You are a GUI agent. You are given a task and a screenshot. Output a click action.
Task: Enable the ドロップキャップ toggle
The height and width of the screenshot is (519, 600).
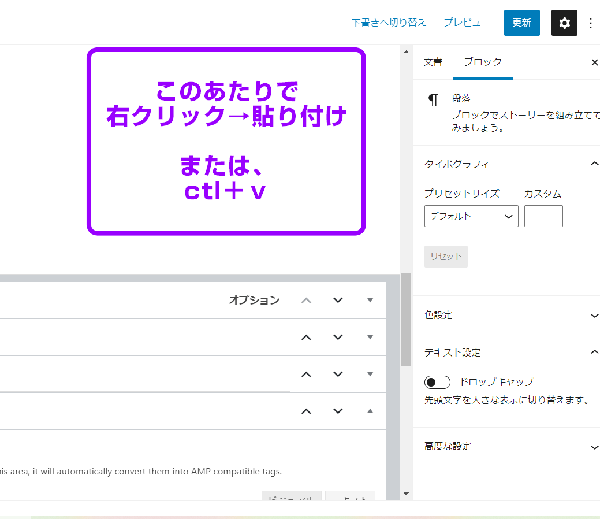point(437,382)
